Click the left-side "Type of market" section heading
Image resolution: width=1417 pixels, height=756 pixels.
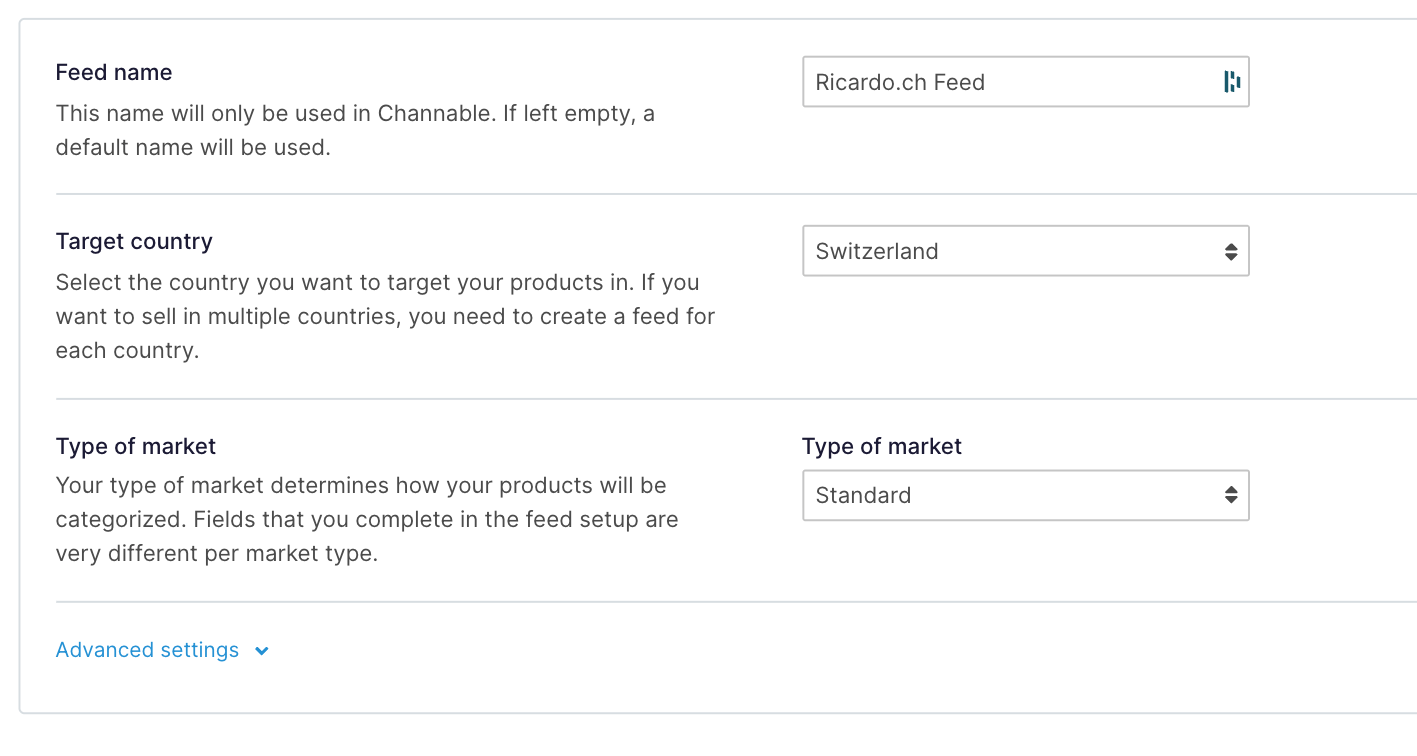click(x=136, y=446)
